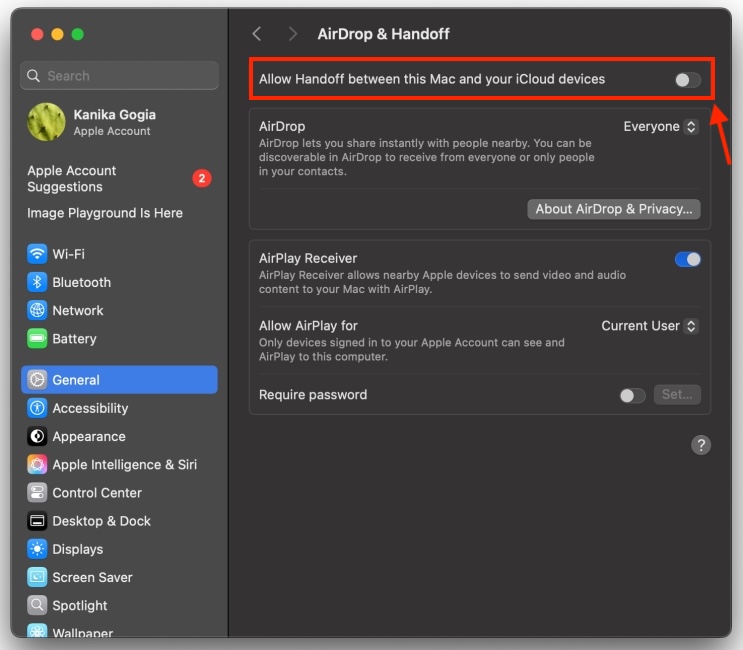Screen dimensions: 743x650
Task: Click the Kanika Gogia account name
Action: pos(115,115)
